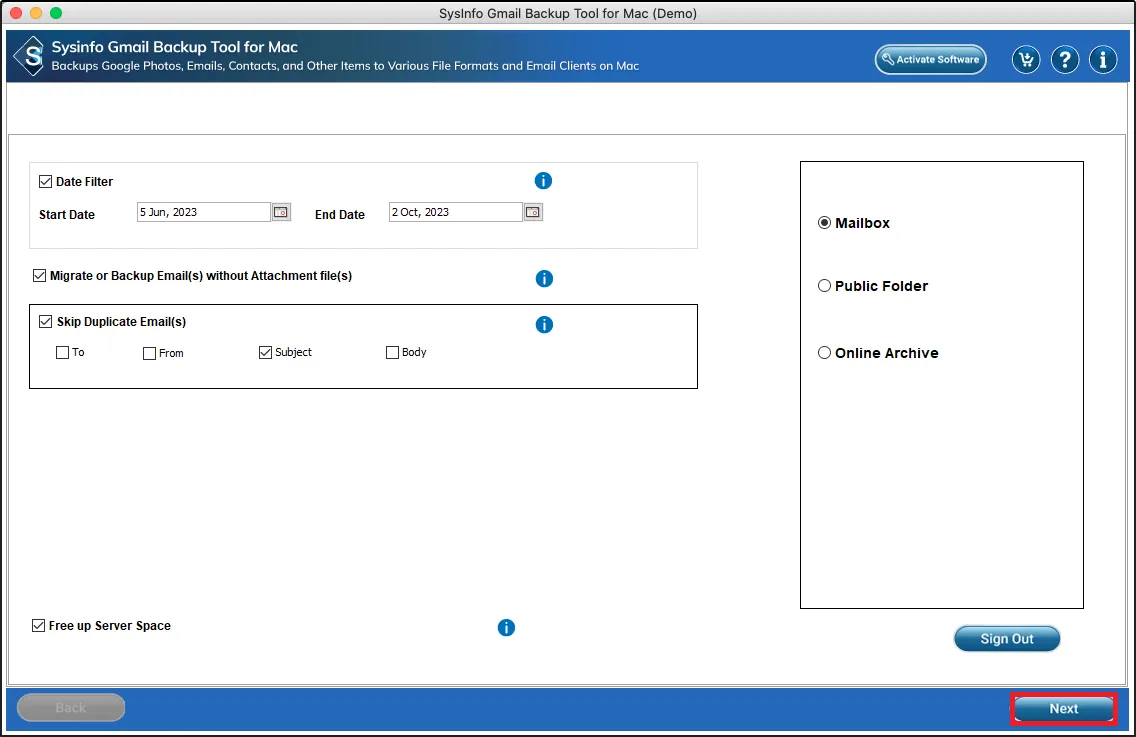Open the about info icon in header

click(x=1103, y=59)
